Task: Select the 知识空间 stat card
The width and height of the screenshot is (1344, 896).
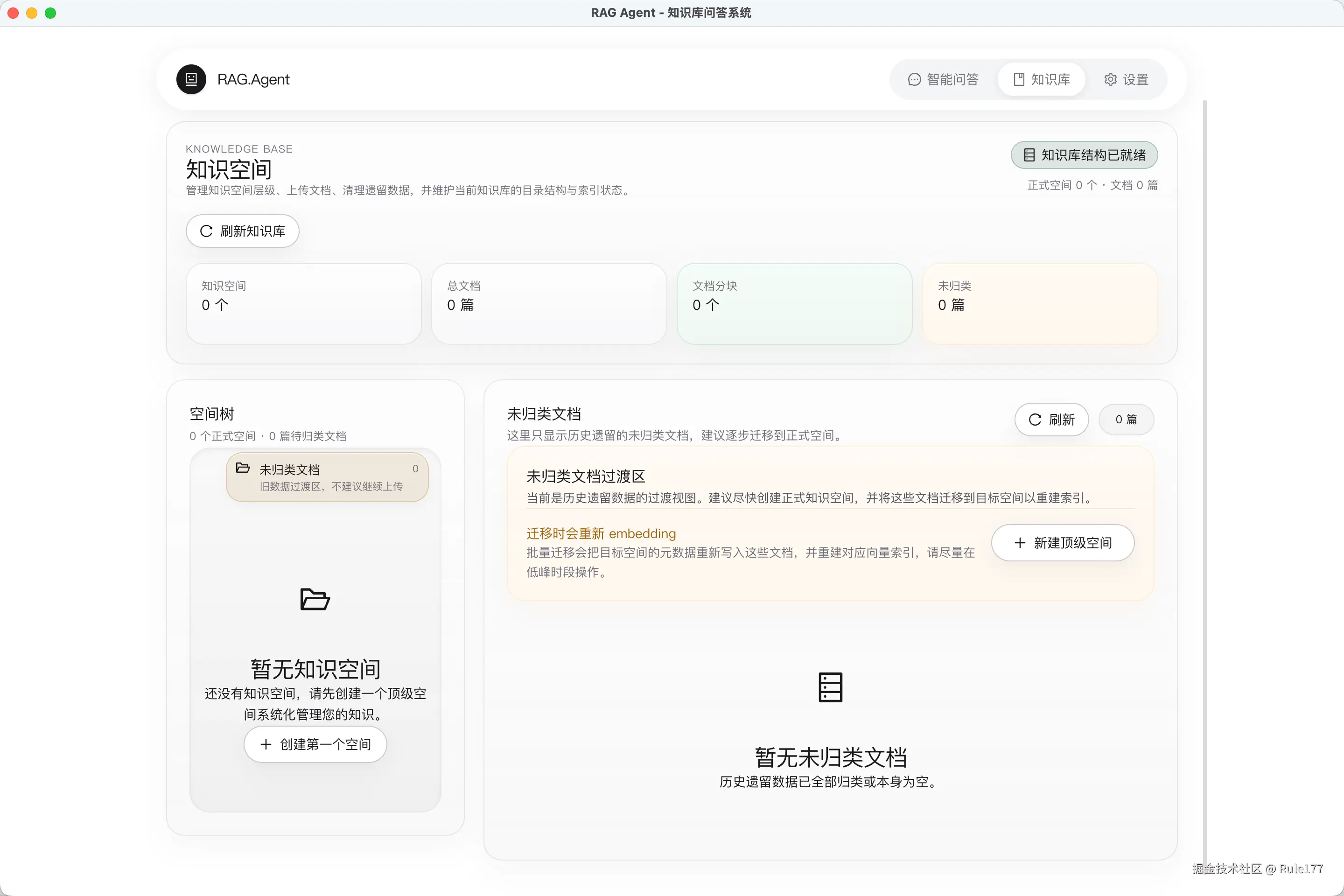Action: point(303,303)
